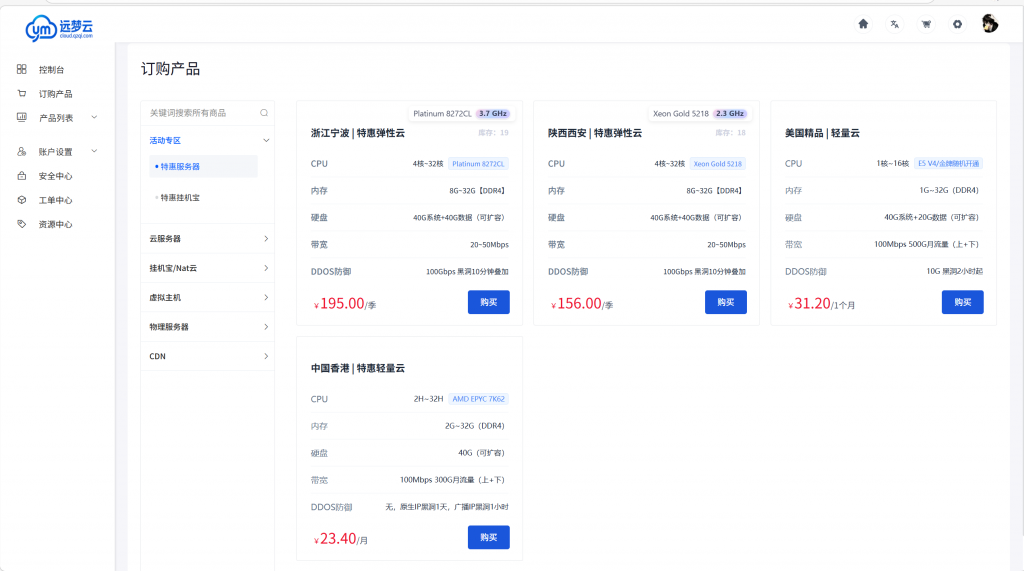This screenshot has height=571, width=1024.
Task: Click the ¥156.00 price
Action: point(576,304)
